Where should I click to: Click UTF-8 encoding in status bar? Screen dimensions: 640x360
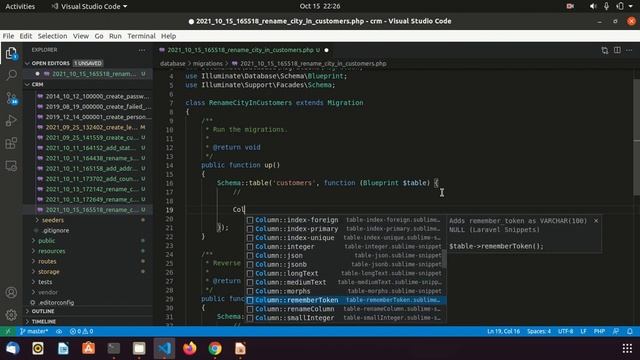coord(565,331)
